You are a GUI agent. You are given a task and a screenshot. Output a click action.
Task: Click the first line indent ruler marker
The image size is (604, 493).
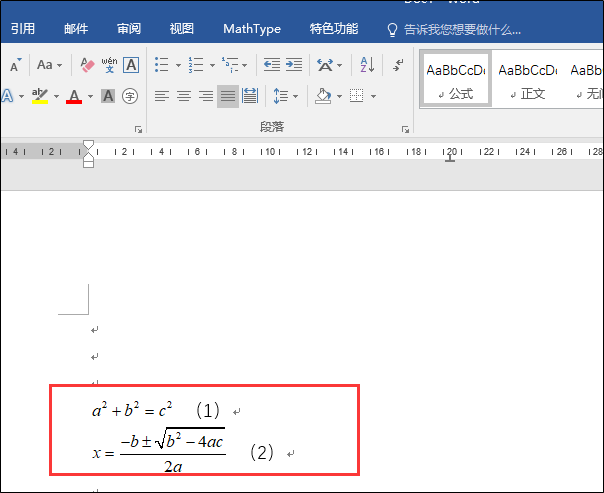pos(89,146)
